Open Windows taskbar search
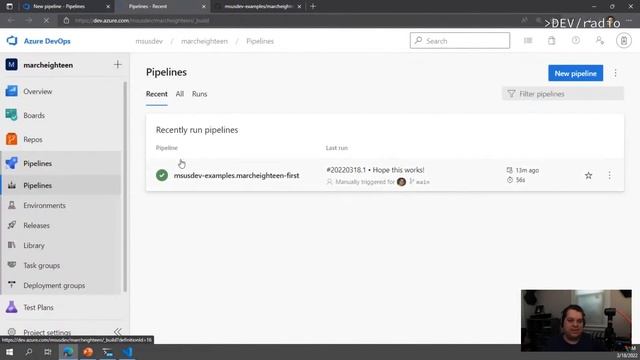Viewport: 640px width, 360px height. tap(29, 352)
